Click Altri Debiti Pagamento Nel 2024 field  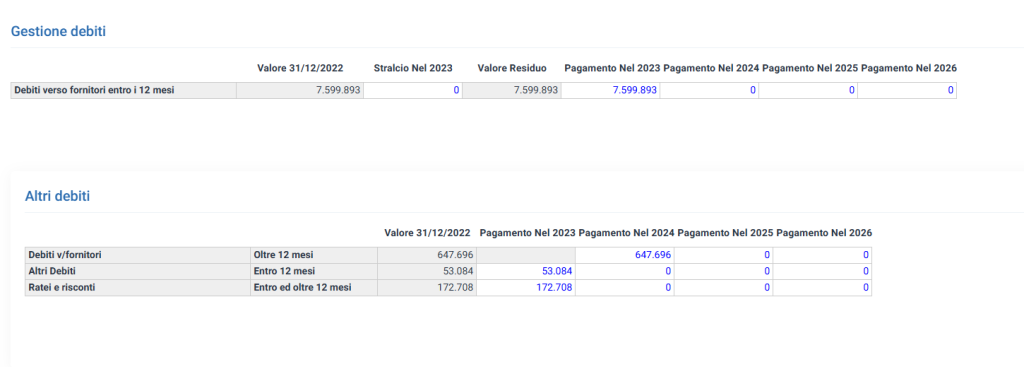point(624,271)
